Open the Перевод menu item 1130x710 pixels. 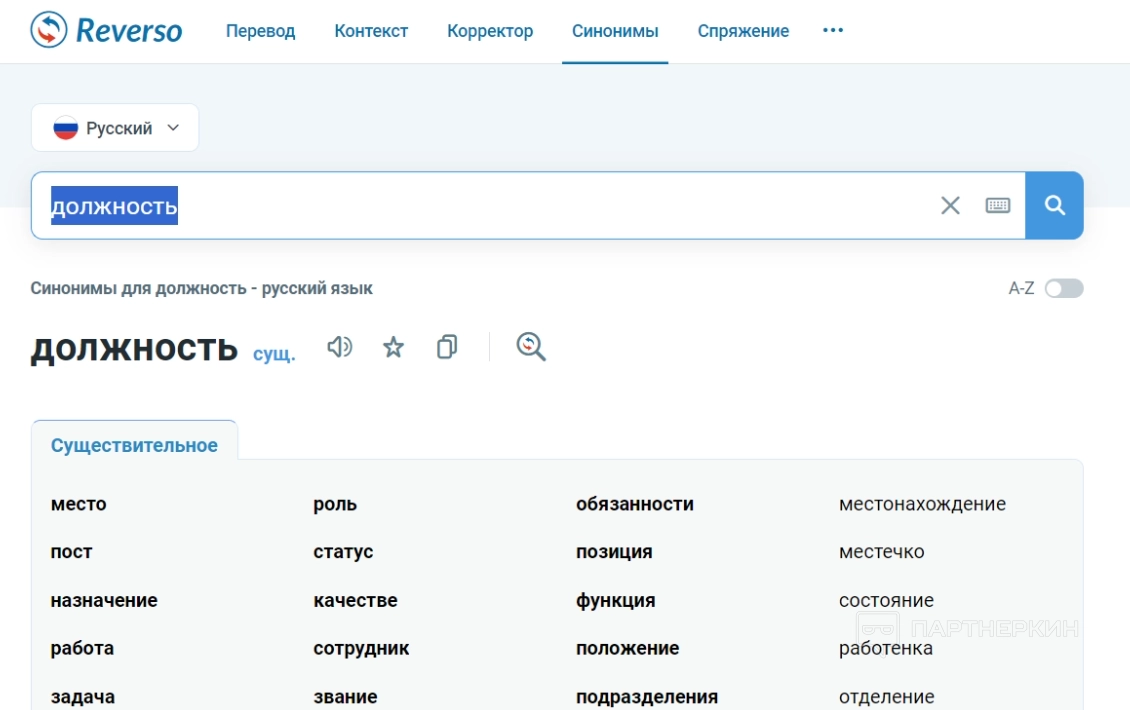pos(260,31)
